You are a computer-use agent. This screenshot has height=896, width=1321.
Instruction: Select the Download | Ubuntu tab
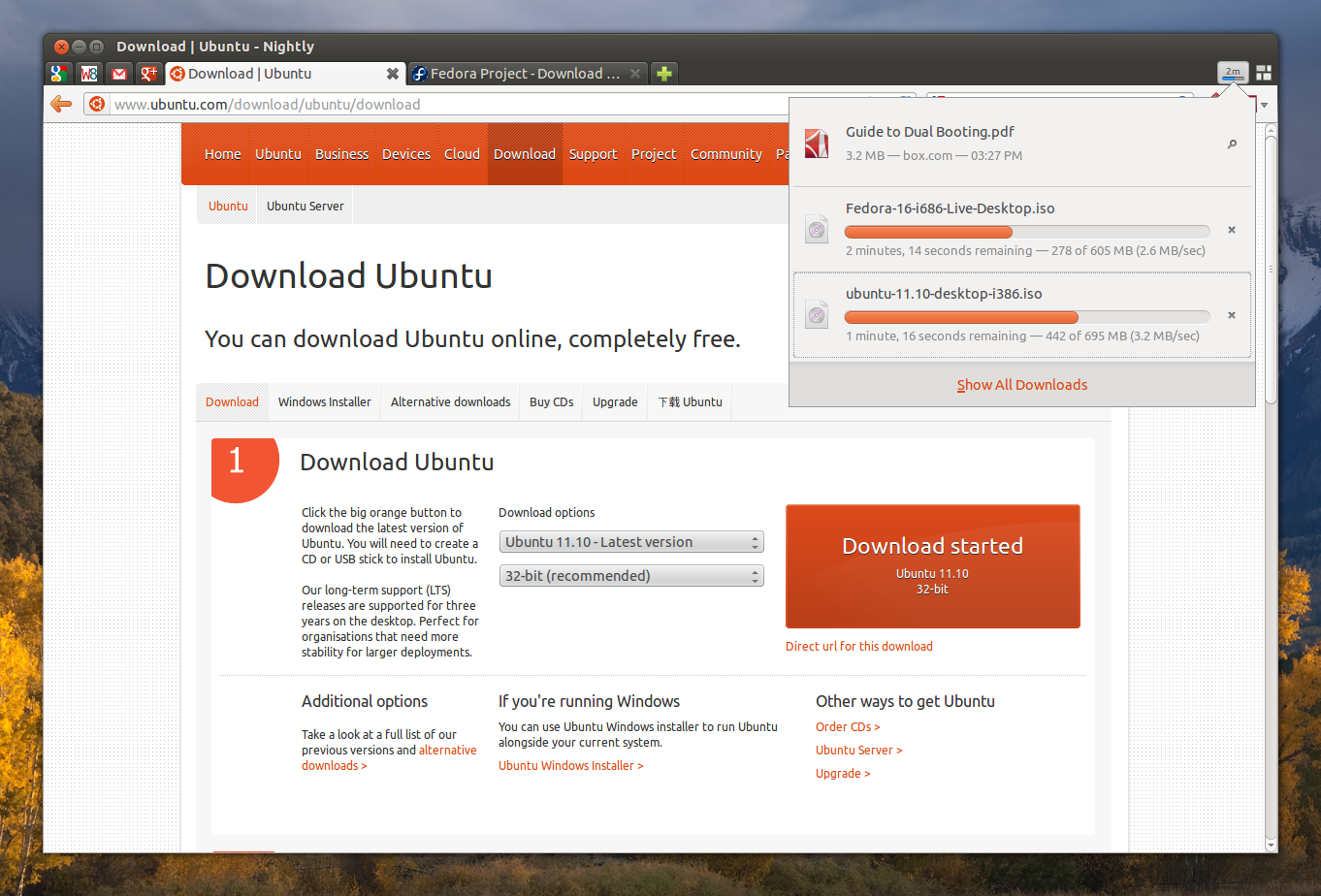coord(286,74)
